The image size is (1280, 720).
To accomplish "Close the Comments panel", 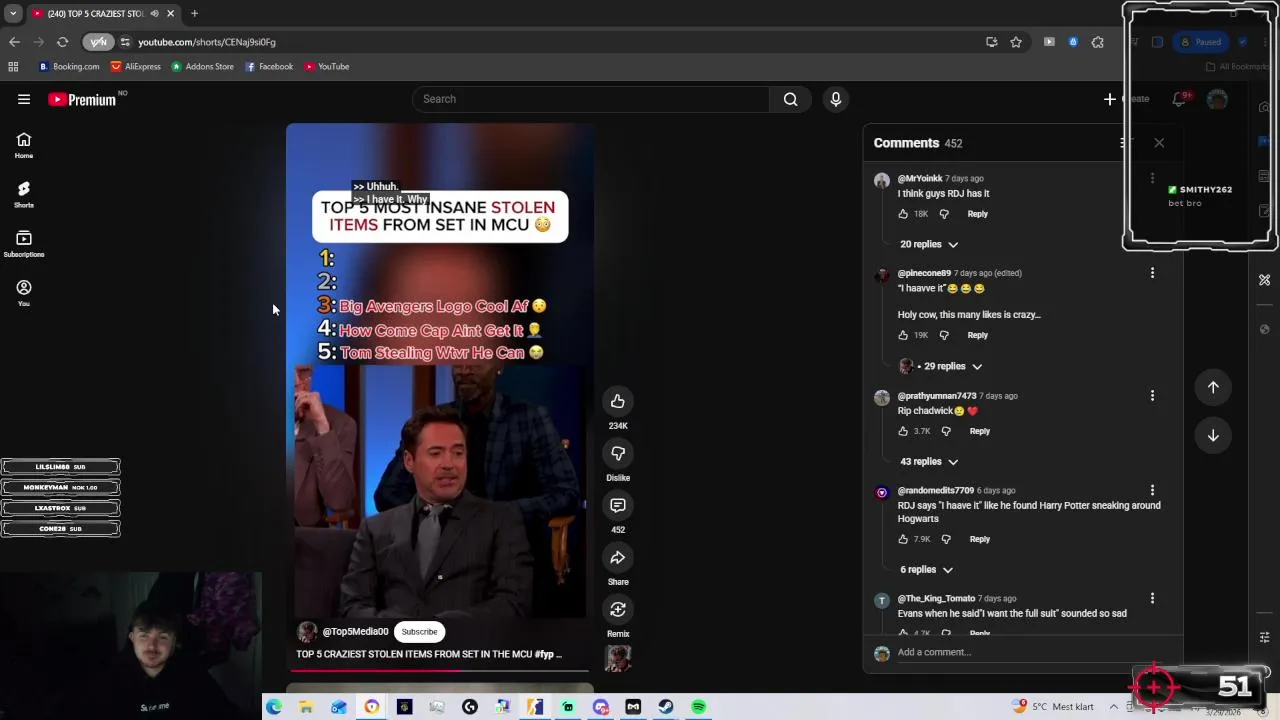I will click(1159, 143).
